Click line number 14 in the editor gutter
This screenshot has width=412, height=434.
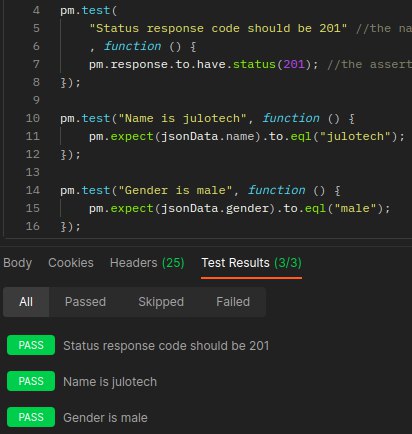33,190
